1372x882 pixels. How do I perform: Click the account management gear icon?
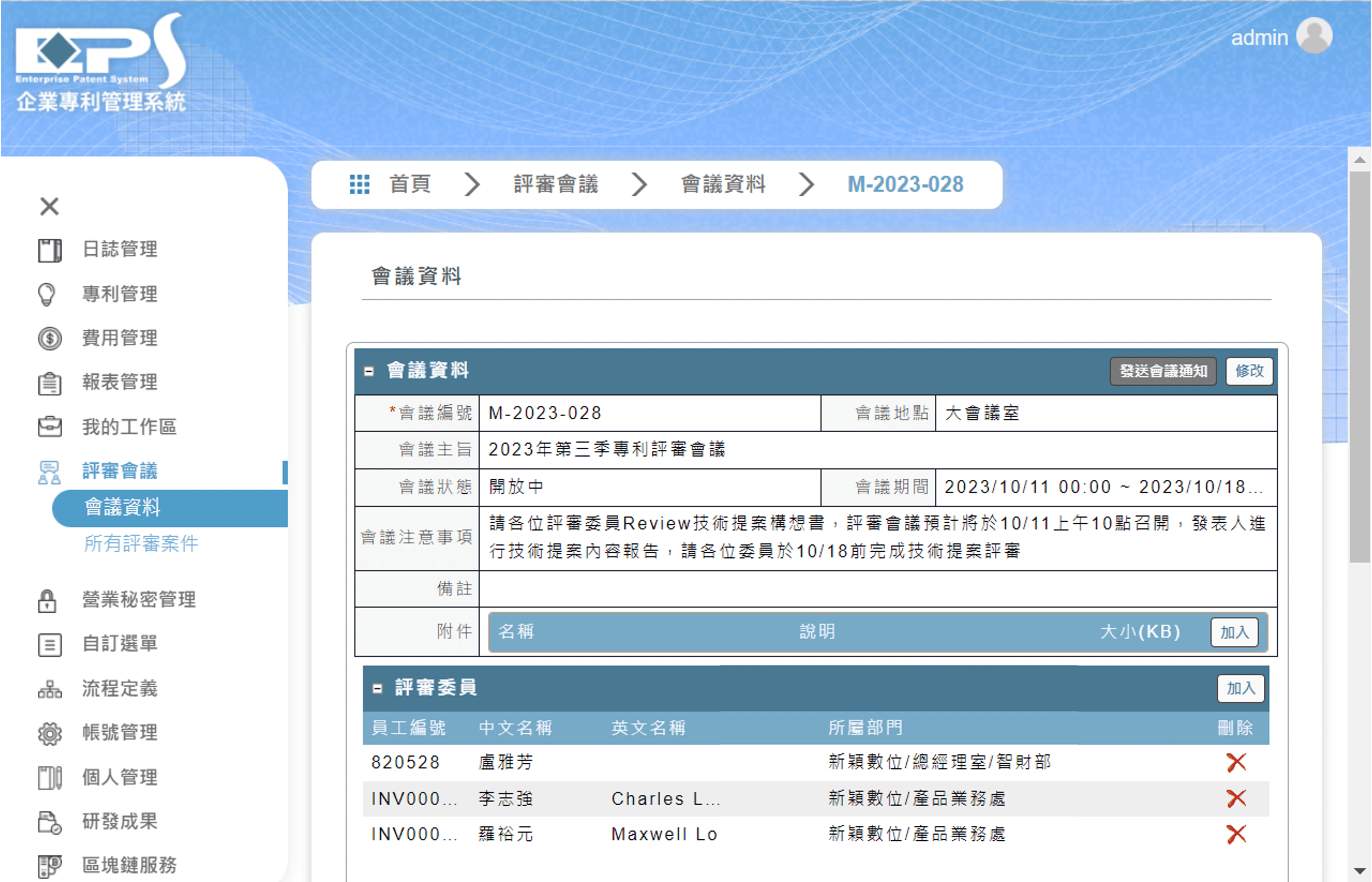(x=50, y=733)
